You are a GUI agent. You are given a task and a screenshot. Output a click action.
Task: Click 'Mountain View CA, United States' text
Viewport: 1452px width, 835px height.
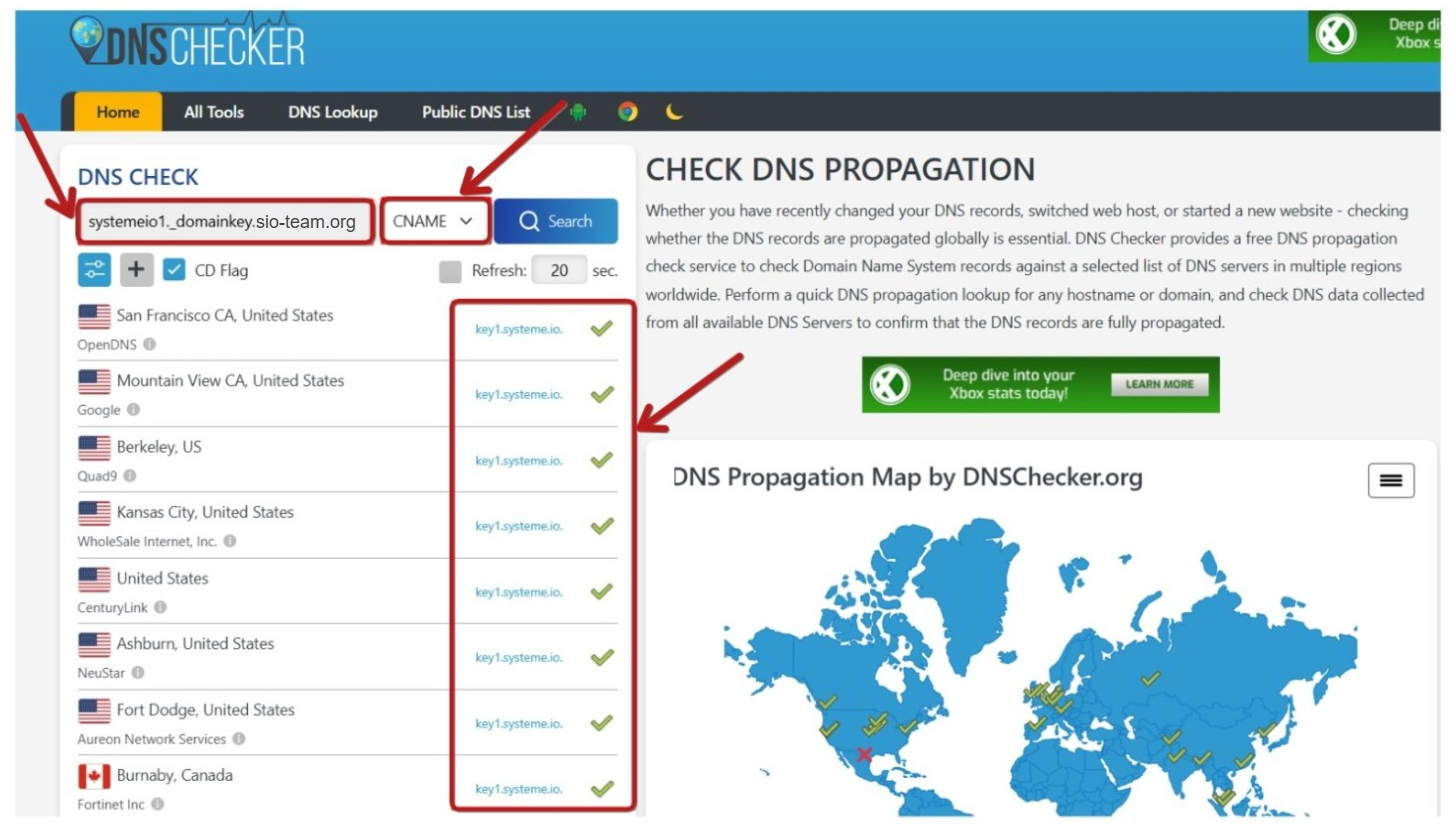(230, 380)
